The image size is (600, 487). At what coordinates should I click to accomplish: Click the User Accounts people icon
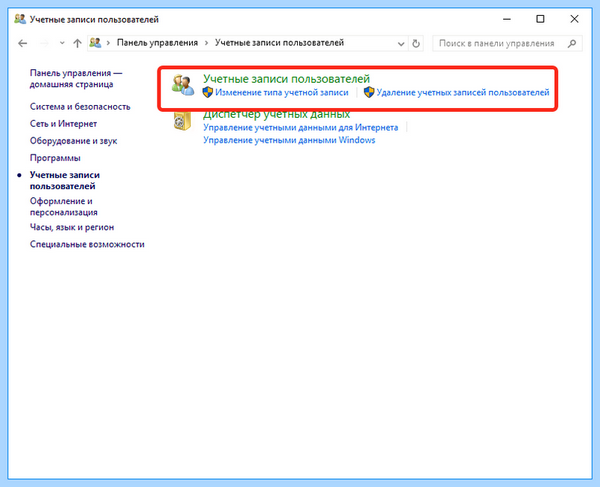[x=183, y=85]
